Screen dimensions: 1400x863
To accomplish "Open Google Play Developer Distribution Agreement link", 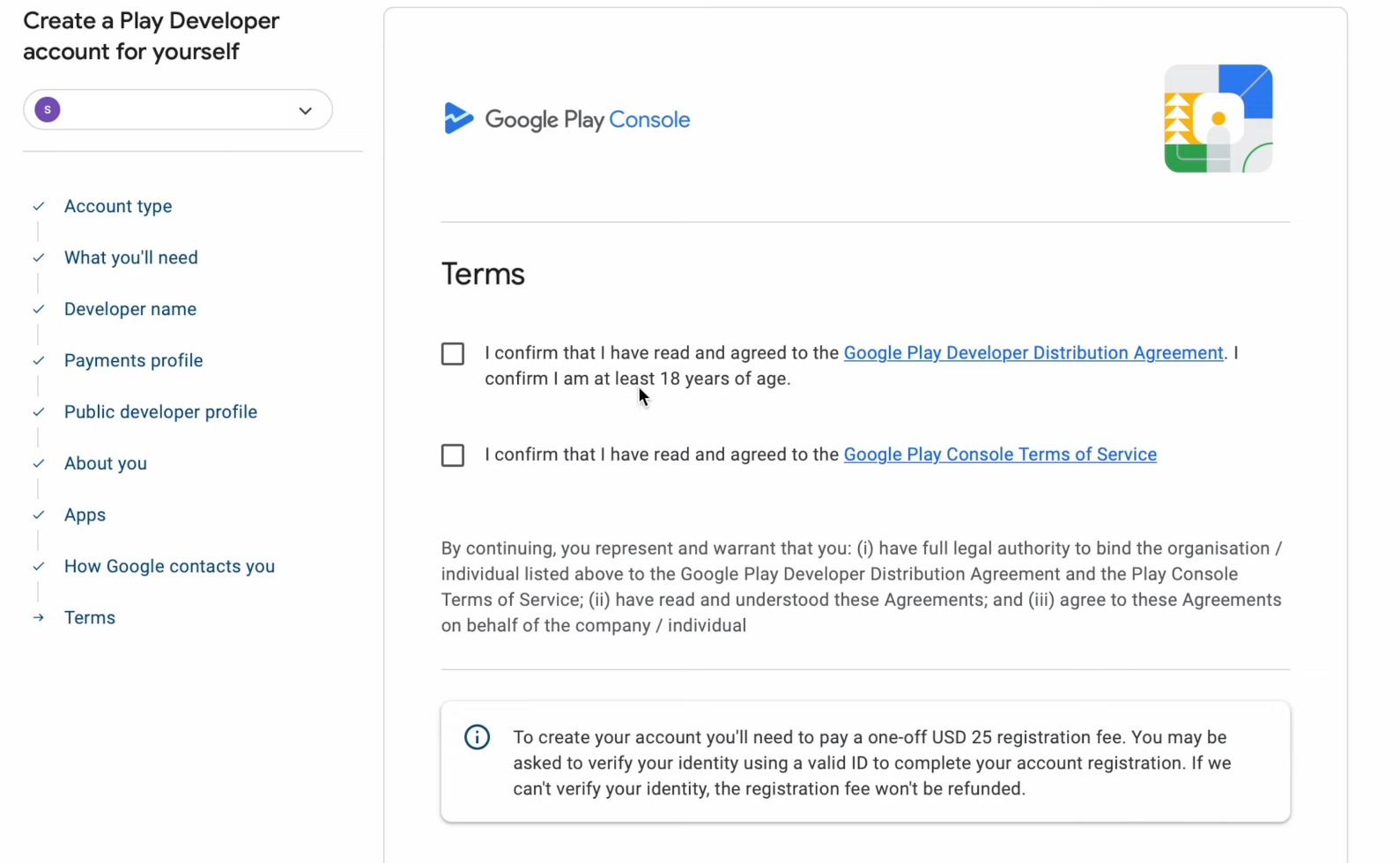I will pyautogui.click(x=1033, y=353).
